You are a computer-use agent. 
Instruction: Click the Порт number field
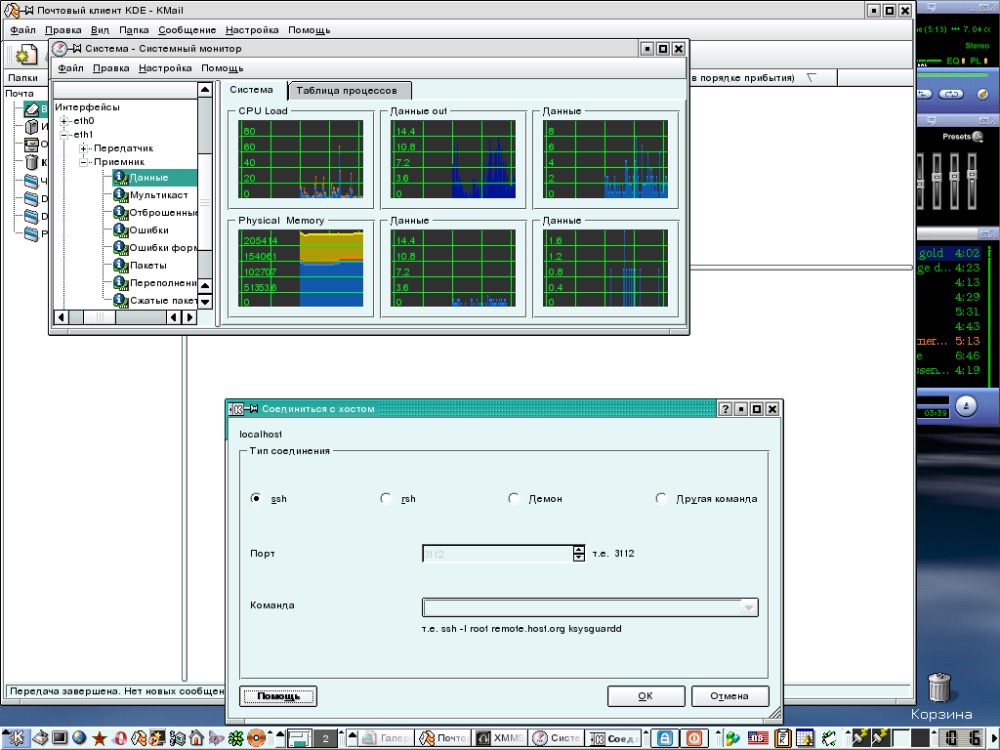click(497, 554)
